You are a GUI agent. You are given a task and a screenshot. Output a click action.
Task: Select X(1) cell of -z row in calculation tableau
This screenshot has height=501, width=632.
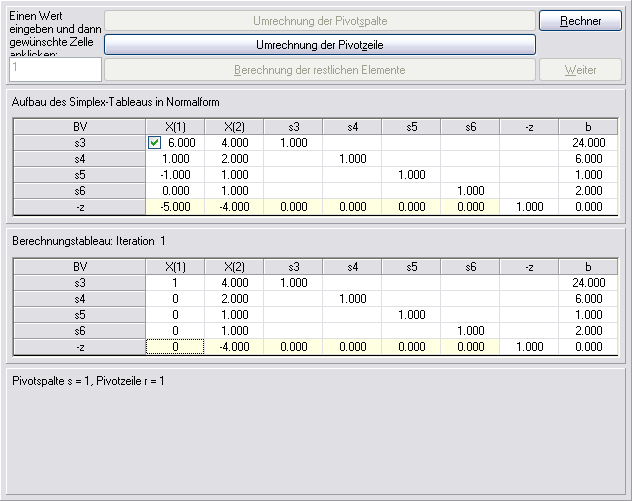(x=175, y=346)
